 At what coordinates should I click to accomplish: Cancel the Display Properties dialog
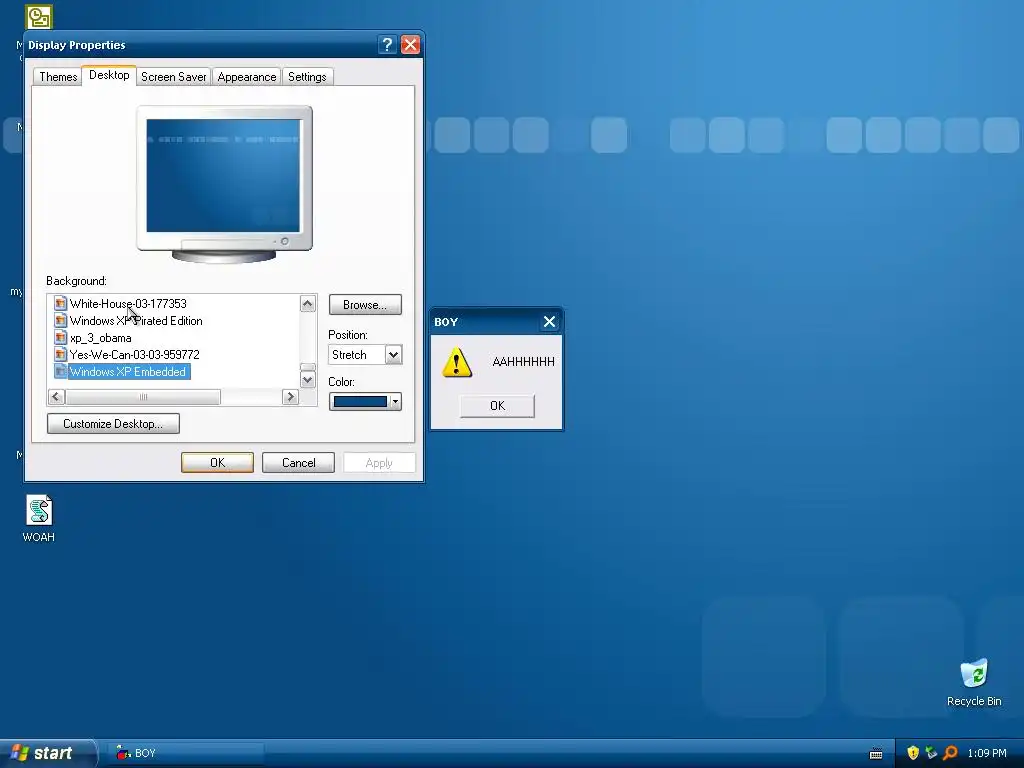tap(298, 462)
